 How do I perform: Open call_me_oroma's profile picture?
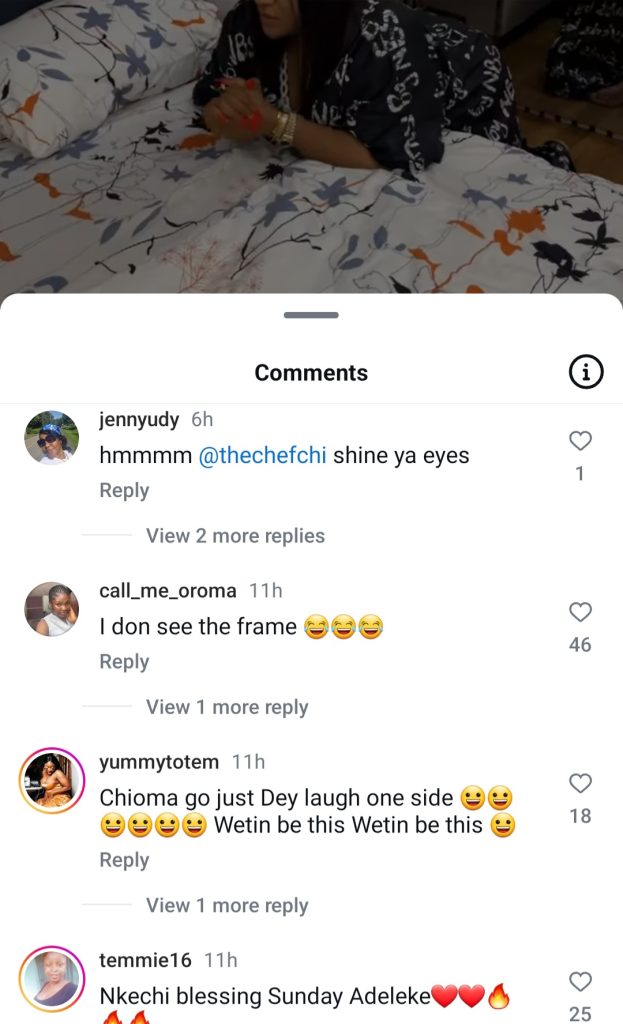pos(51,609)
